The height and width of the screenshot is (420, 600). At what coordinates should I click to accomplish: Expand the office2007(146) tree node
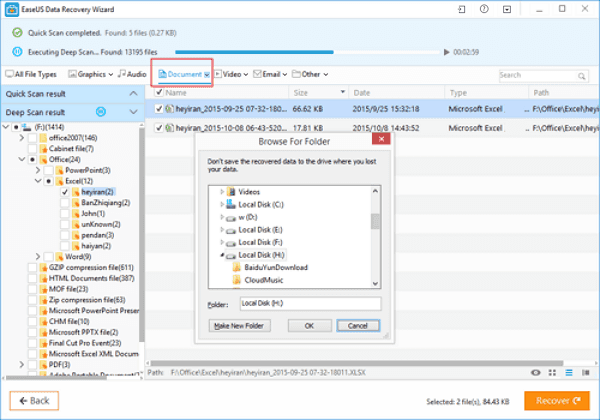(x=22, y=138)
